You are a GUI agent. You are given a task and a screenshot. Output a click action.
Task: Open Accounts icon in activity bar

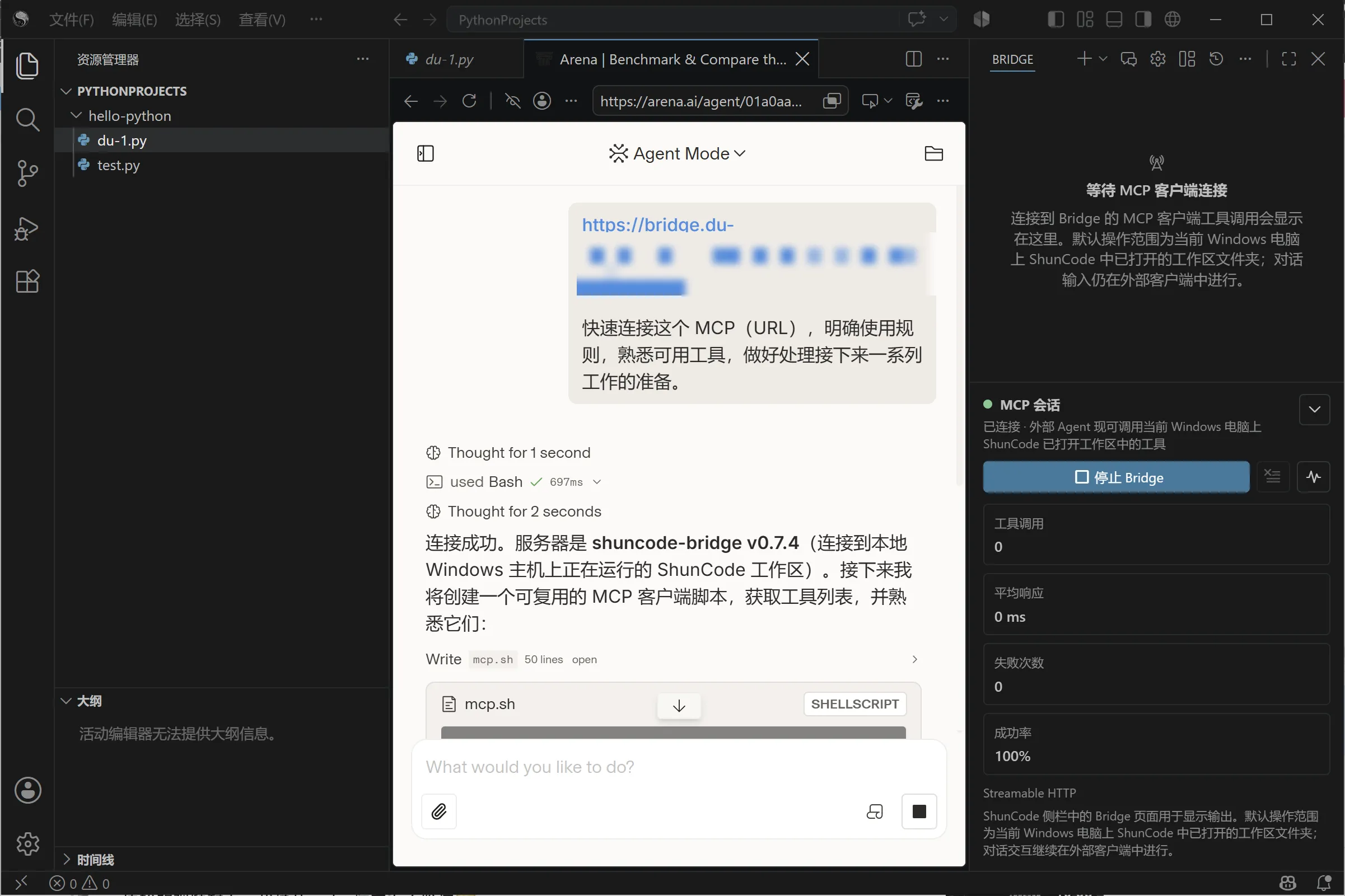28,790
